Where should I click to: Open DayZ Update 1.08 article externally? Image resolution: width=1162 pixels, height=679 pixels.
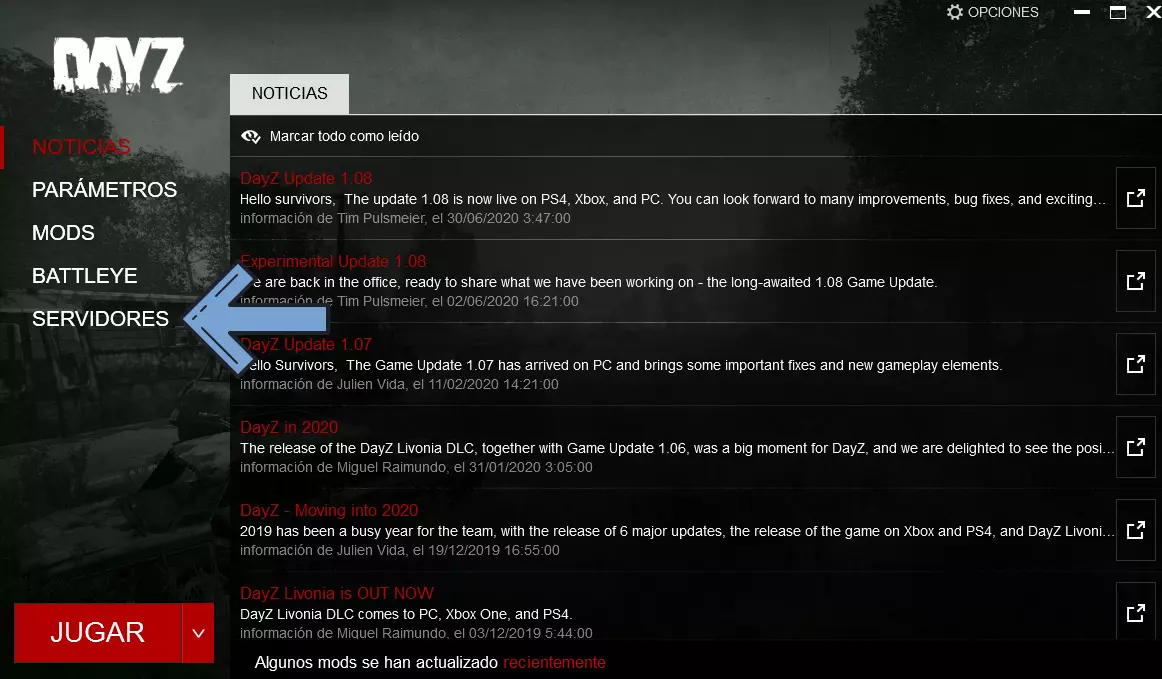coord(1135,198)
